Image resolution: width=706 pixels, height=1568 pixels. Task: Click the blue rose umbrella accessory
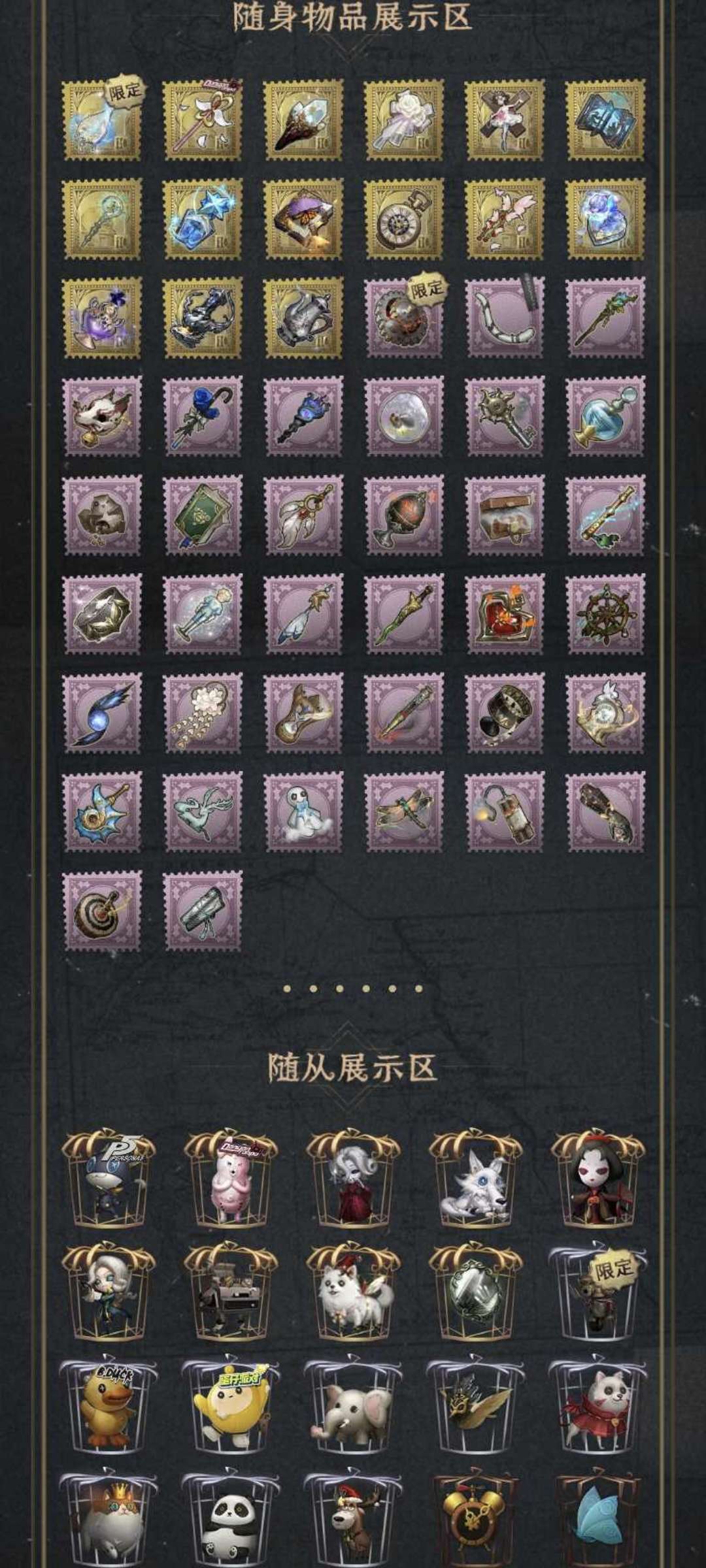(x=202, y=417)
